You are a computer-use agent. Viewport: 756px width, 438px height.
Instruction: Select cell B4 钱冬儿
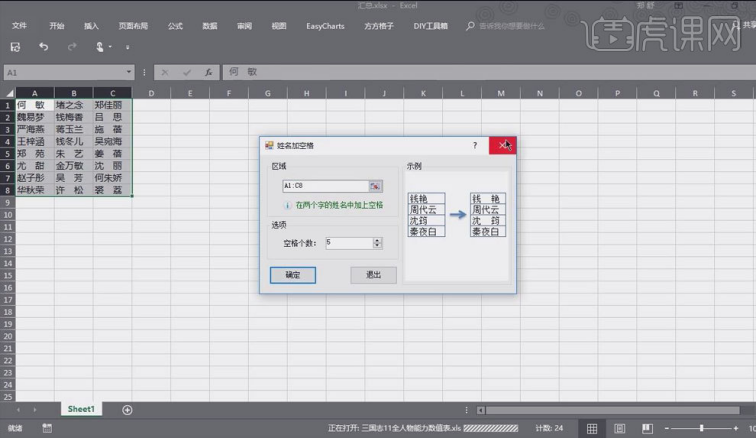(74, 142)
